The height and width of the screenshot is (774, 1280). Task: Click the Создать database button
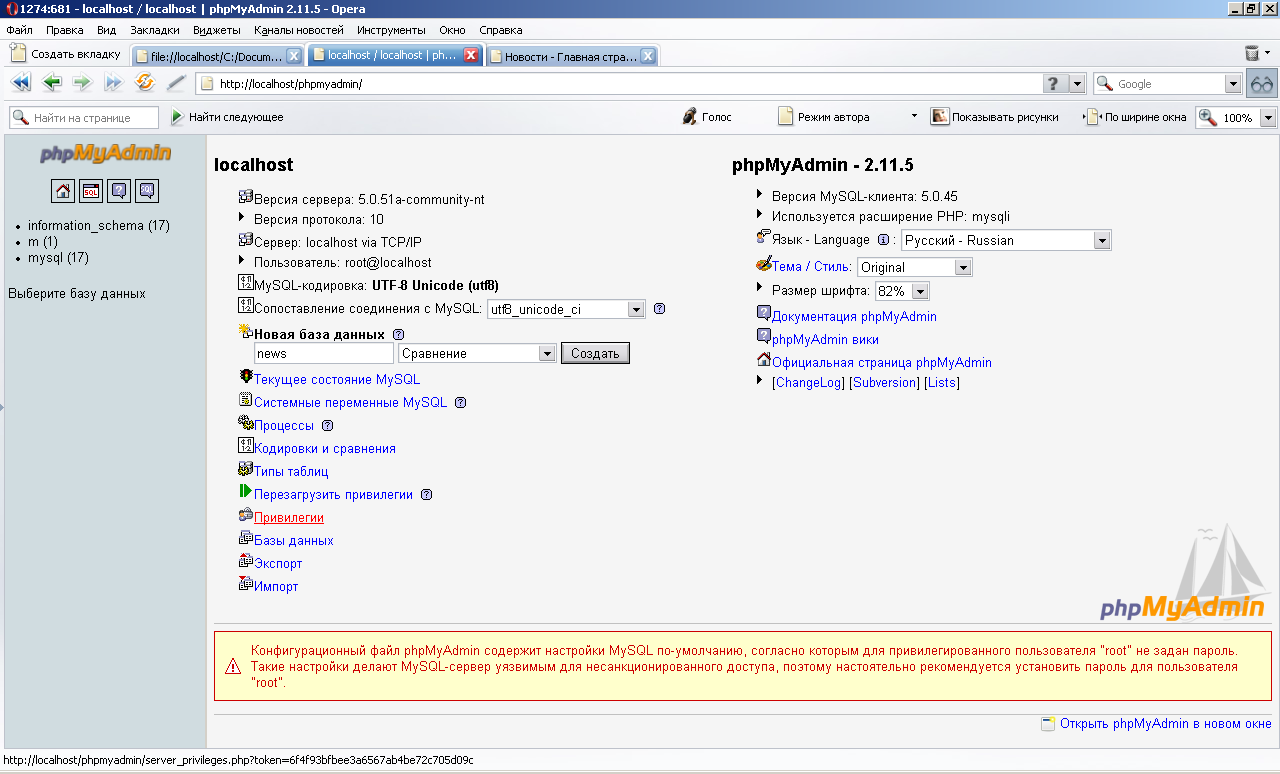point(595,353)
